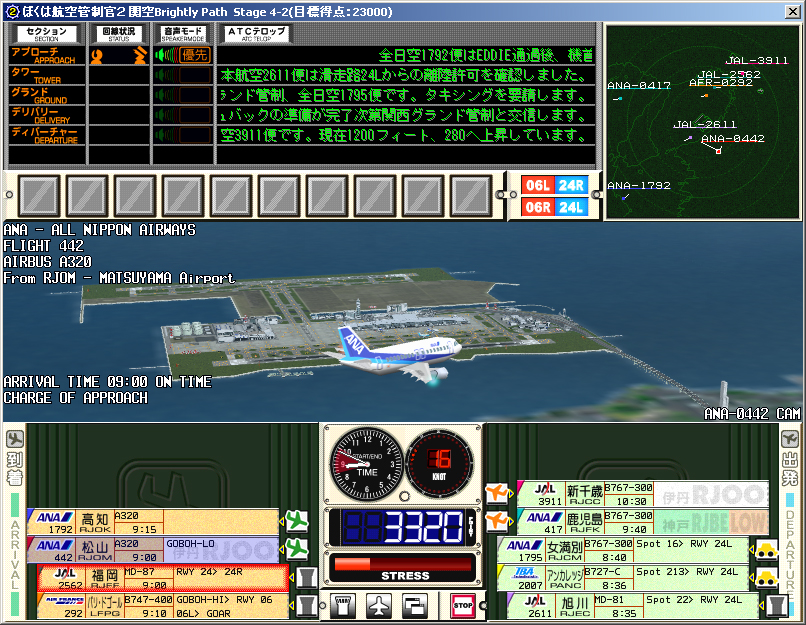Open the Arrival panel tab icon

tap(14, 440)
